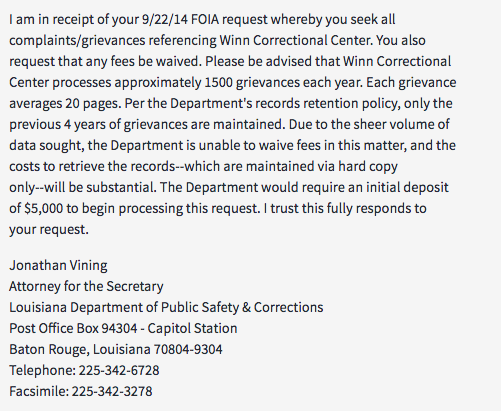The image size is (501, 411).
Task: Click the word FOIA in first line
Action: tap(205, 20)
